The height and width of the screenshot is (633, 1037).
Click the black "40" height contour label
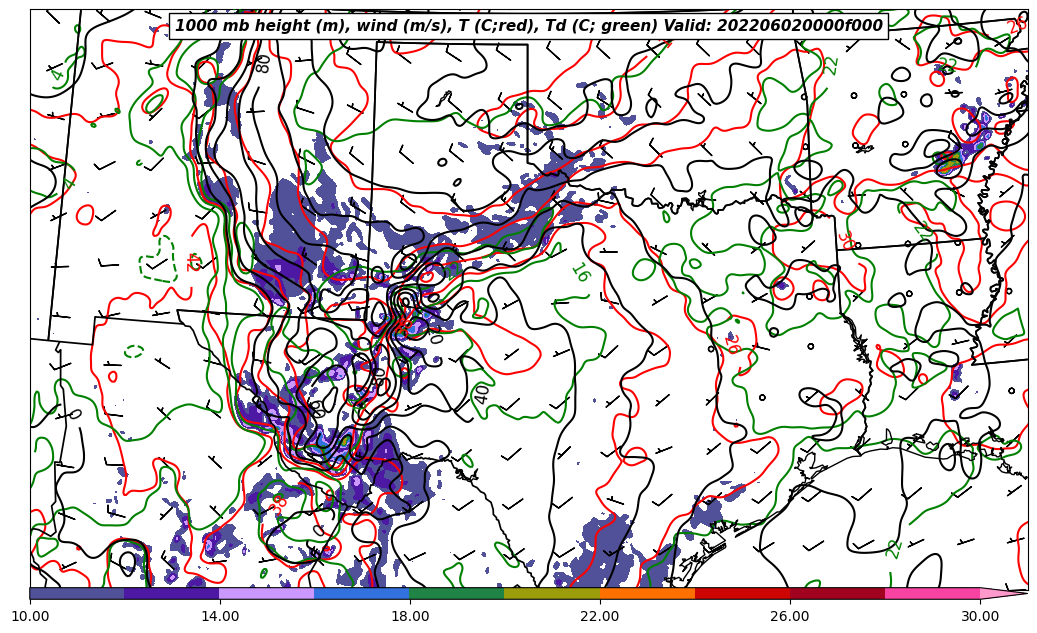click(x=482, y=394)
